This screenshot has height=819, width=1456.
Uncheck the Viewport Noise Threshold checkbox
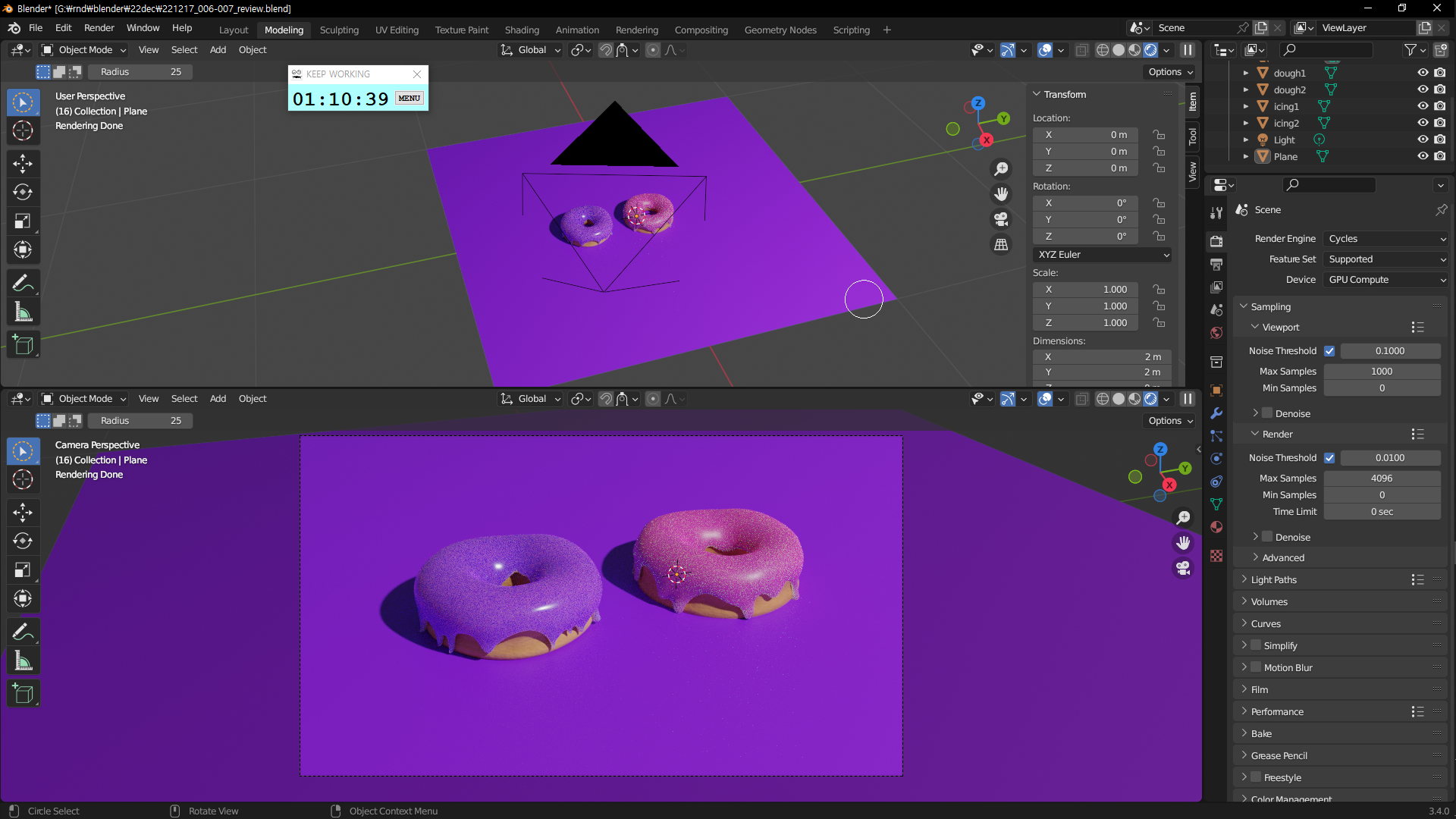[x=1329, y=351]
